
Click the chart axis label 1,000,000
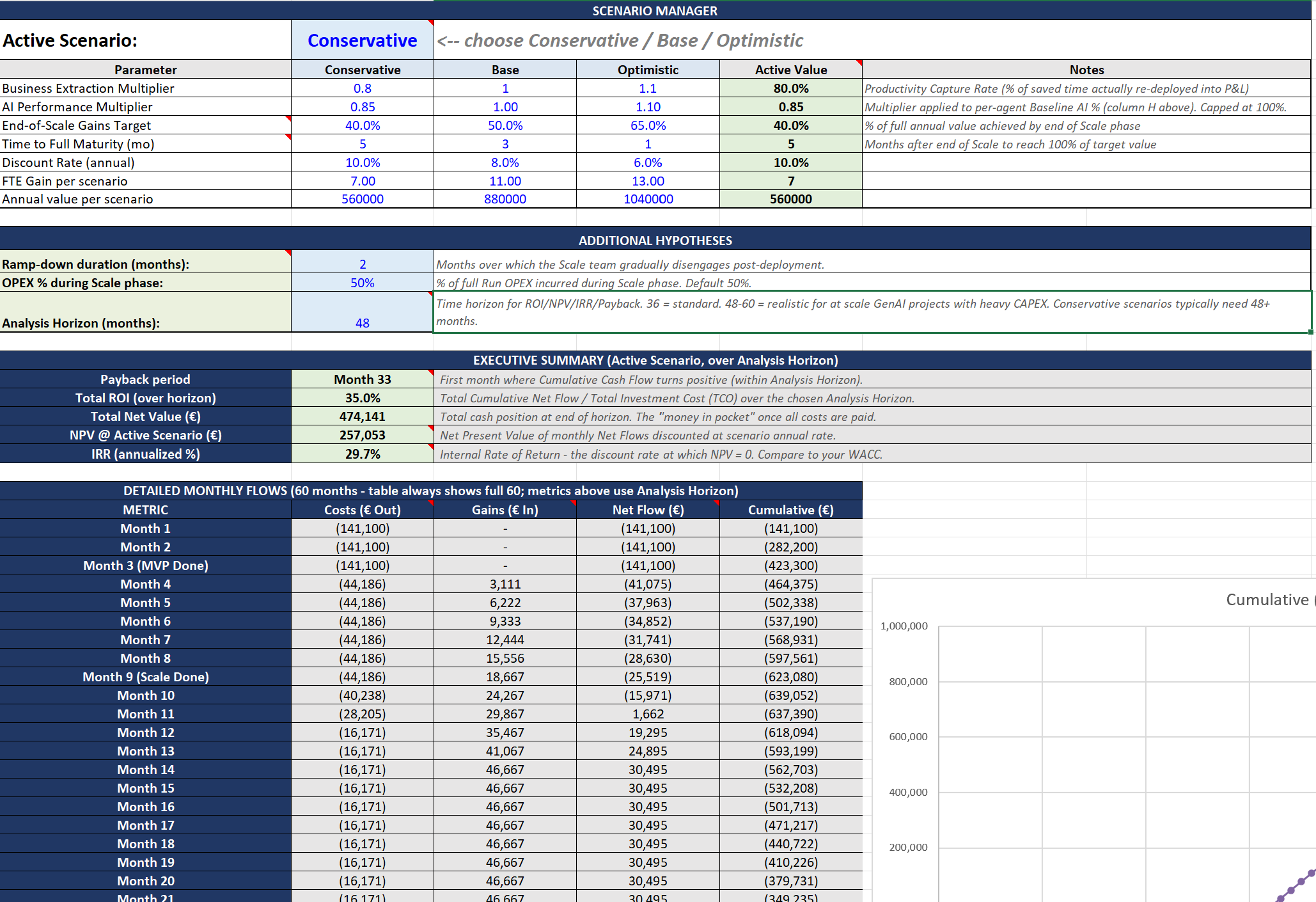904,626
